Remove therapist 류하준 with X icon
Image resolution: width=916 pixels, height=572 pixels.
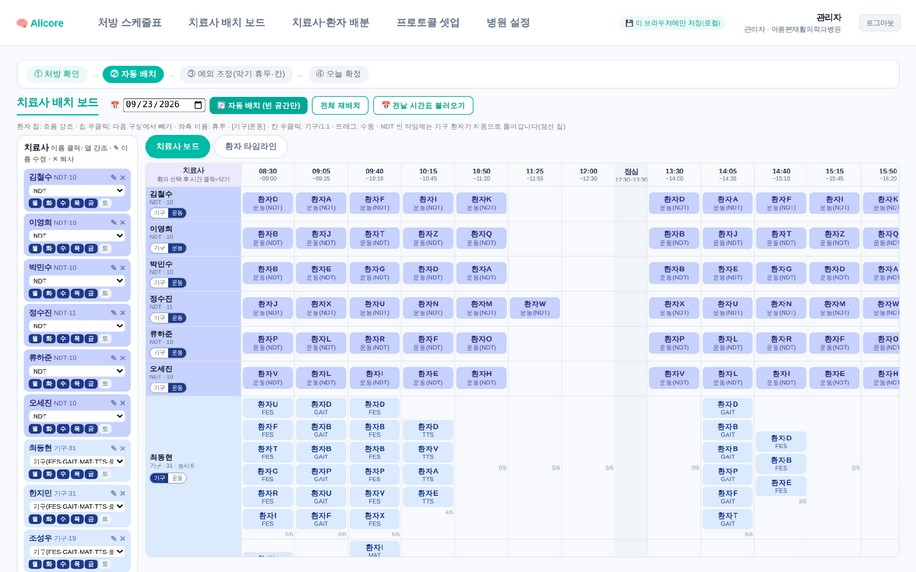tap(123, 358)
